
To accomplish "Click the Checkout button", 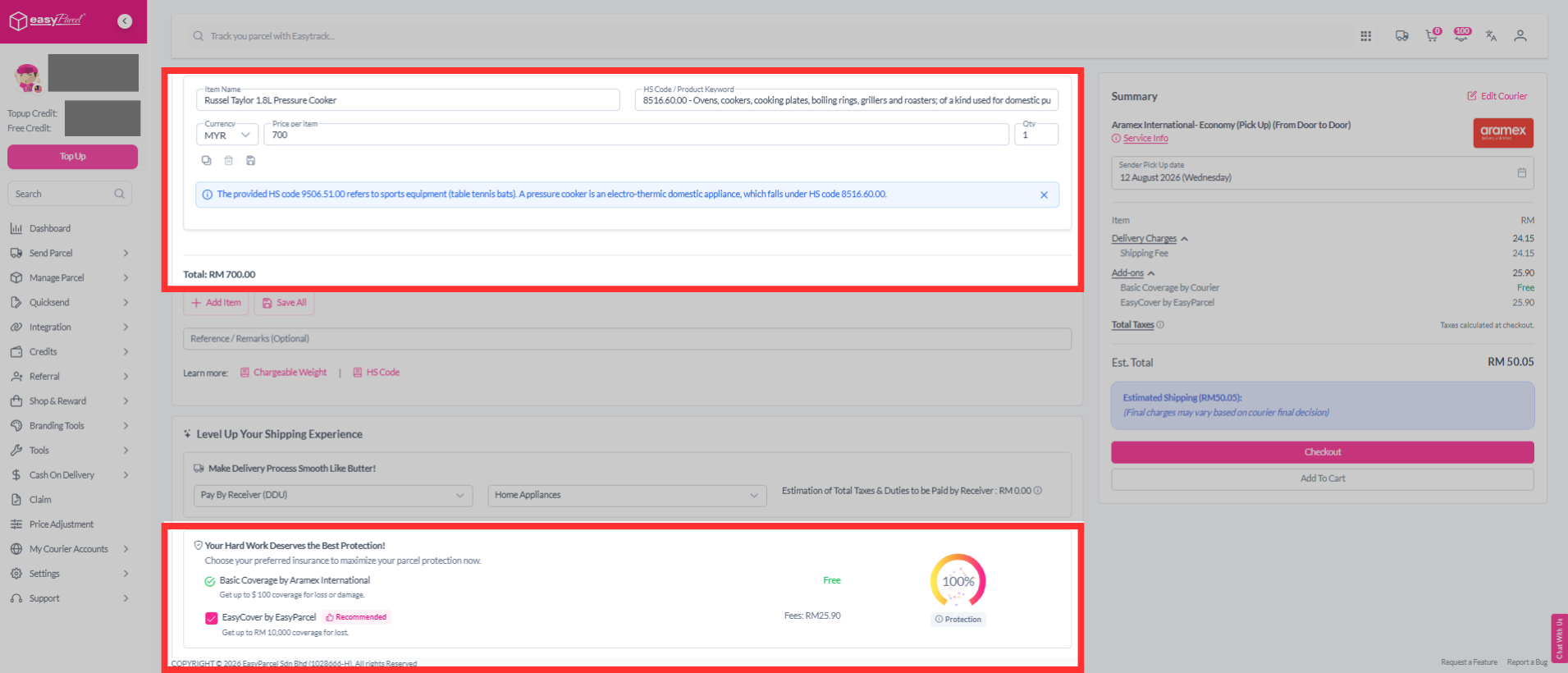I will pyautogui.click(x=1323, y=452).
